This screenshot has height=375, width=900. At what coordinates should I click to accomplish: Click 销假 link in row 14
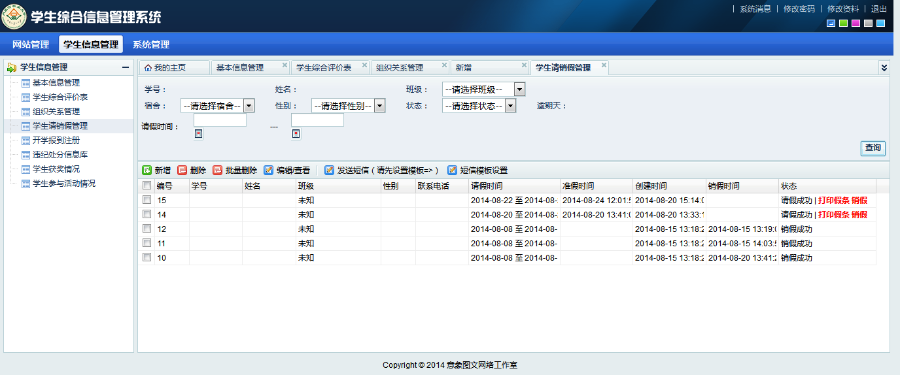[859, 214]
